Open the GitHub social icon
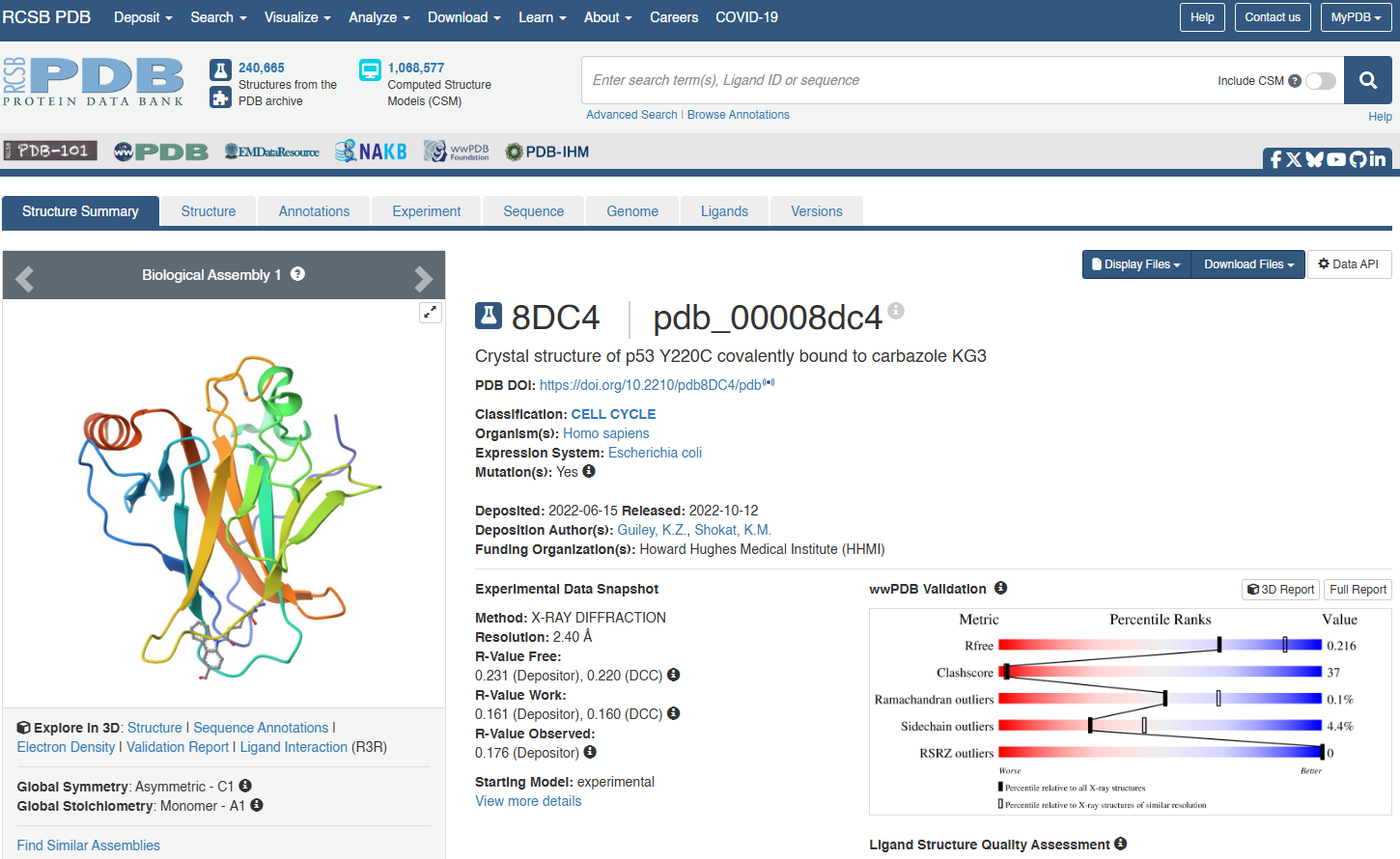The width and height of the screenshot is (1400, 859). click(1358, 159)
